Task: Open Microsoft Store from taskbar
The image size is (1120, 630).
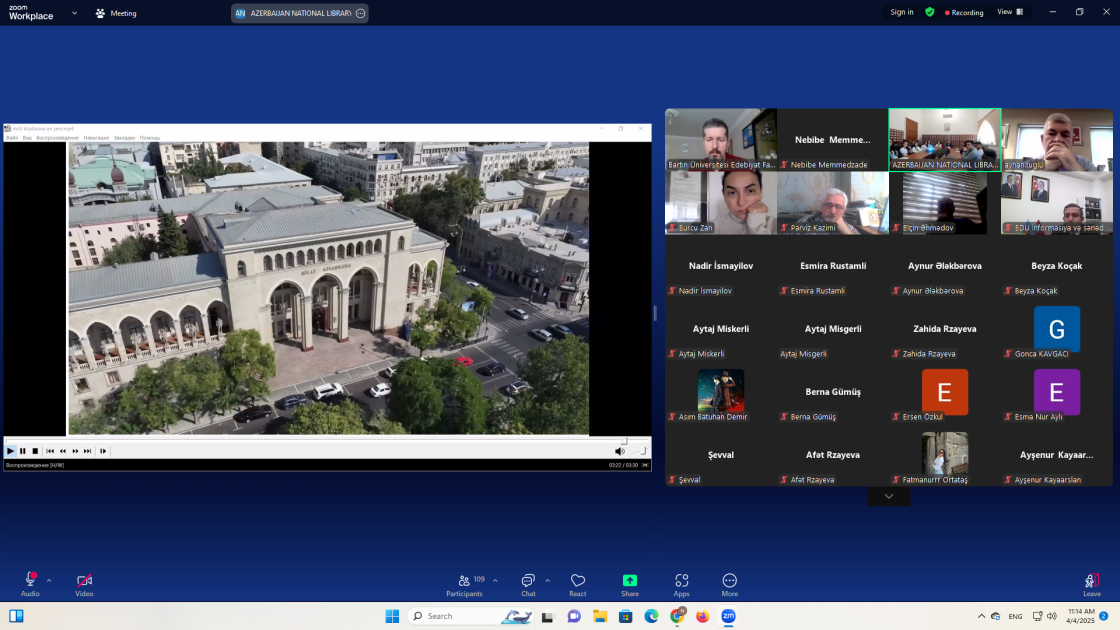Action: point(626,616)
